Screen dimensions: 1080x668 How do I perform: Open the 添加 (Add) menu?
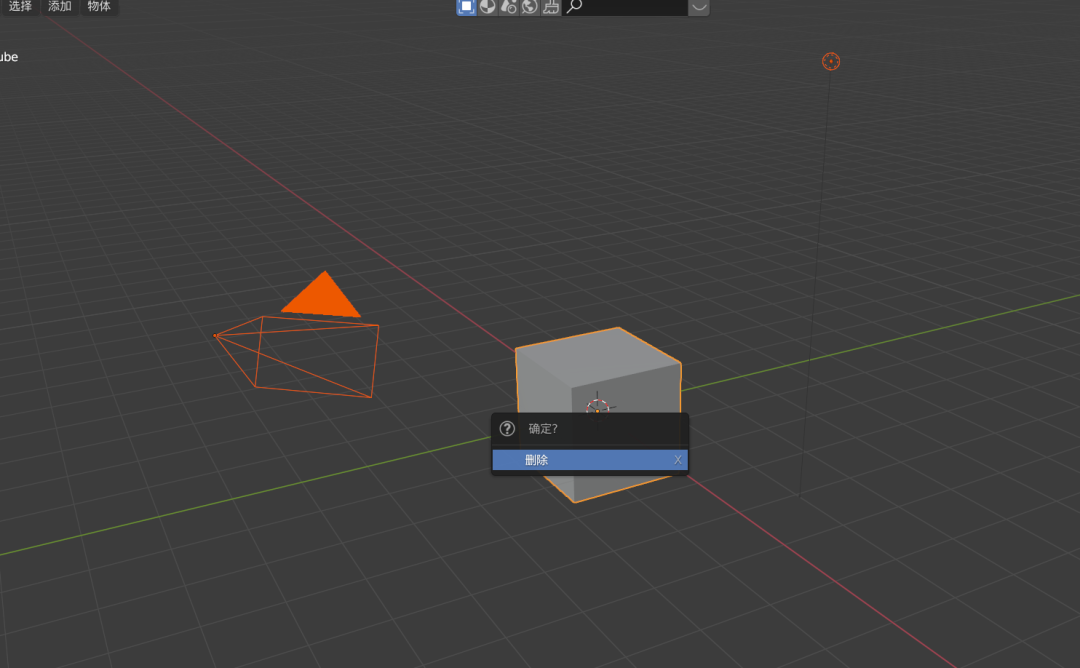pos(60,6)
